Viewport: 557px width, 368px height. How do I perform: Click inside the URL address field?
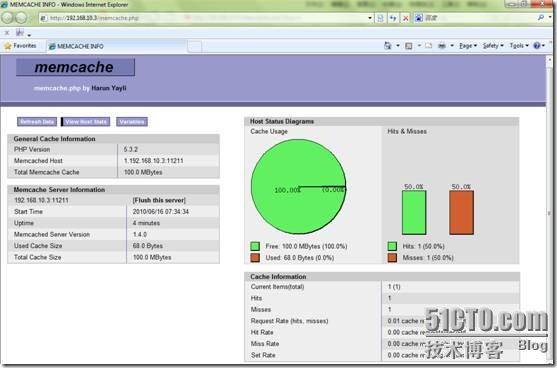206,18
